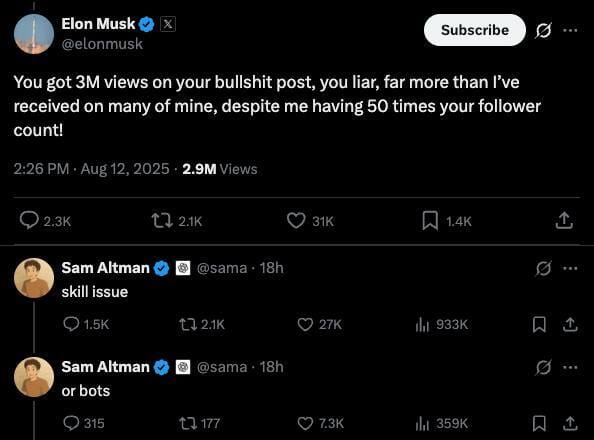Bookmark the "skill issue" reply

coord(539,324)
